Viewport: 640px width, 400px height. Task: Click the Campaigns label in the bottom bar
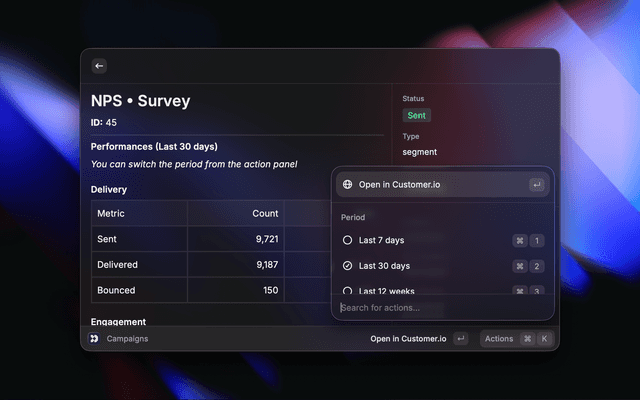pos(128,339)
